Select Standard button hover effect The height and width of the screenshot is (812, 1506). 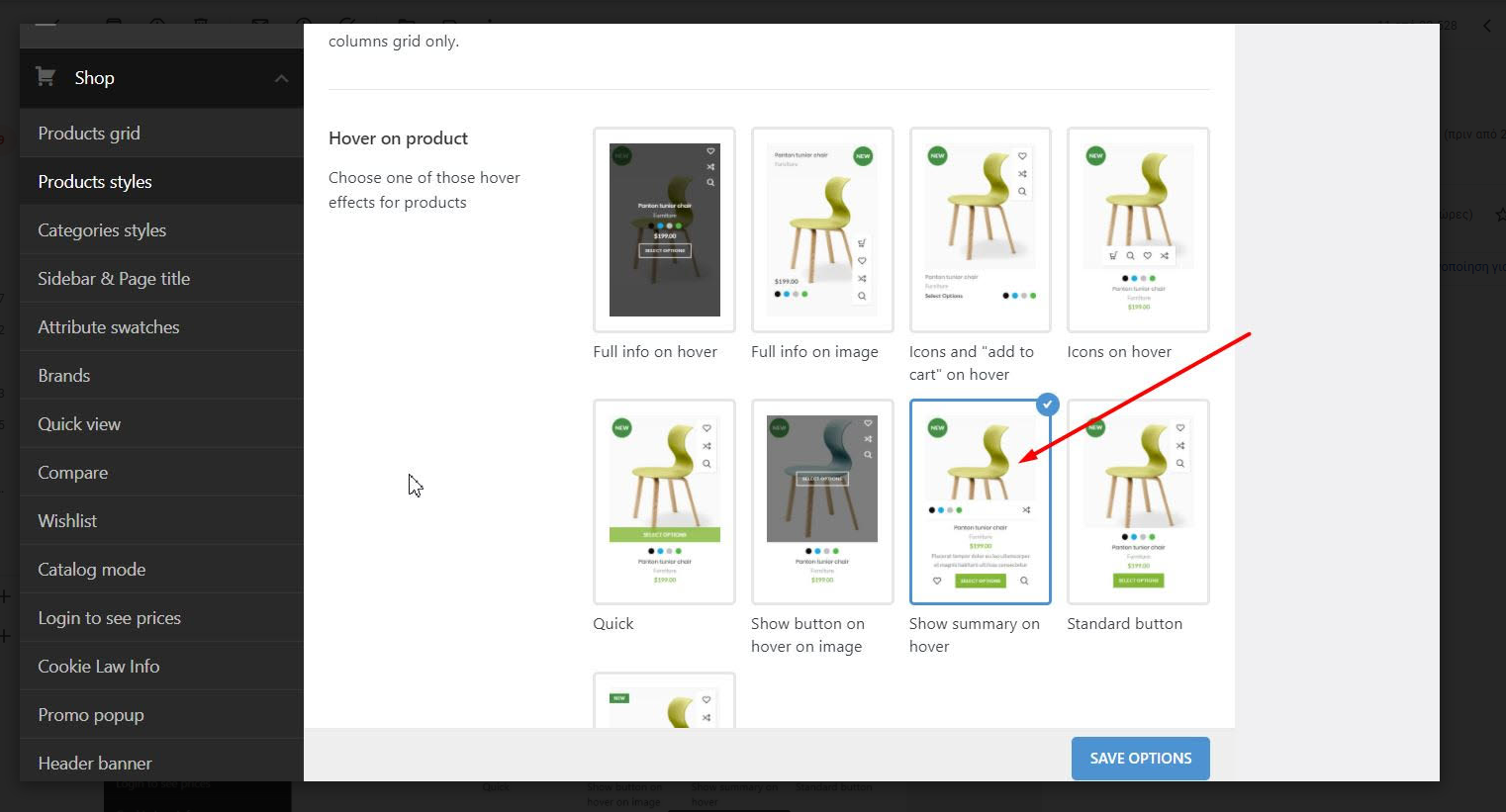pos(1138,501)
